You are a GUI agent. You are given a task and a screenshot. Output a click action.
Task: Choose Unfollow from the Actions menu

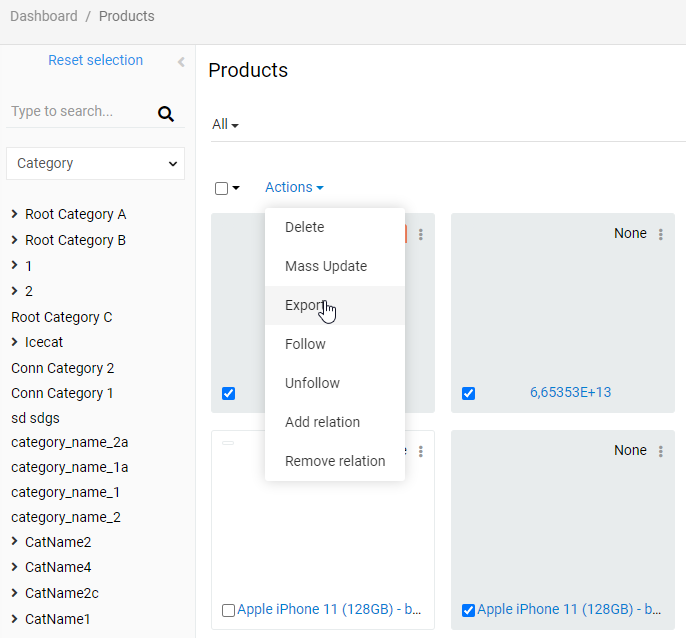pyautogui.click(x=335, y=383)
